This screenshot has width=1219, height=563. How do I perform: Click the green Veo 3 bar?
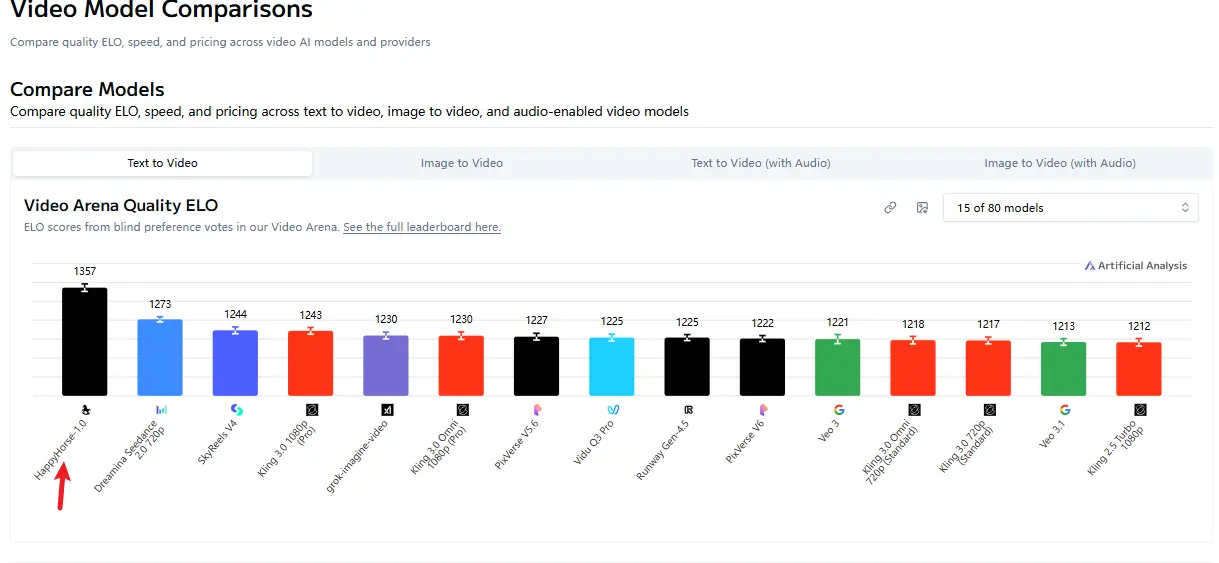pos(838,368)
